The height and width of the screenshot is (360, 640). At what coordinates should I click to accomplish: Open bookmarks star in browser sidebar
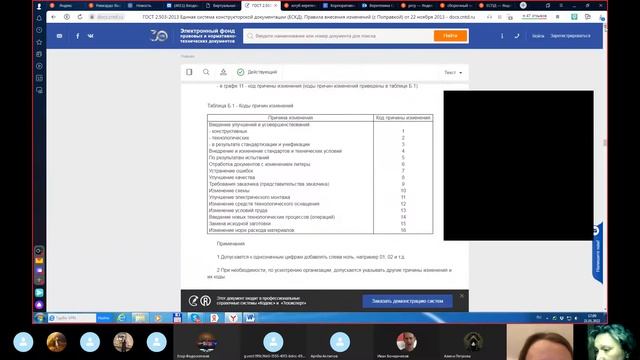[x=39, y=42]
